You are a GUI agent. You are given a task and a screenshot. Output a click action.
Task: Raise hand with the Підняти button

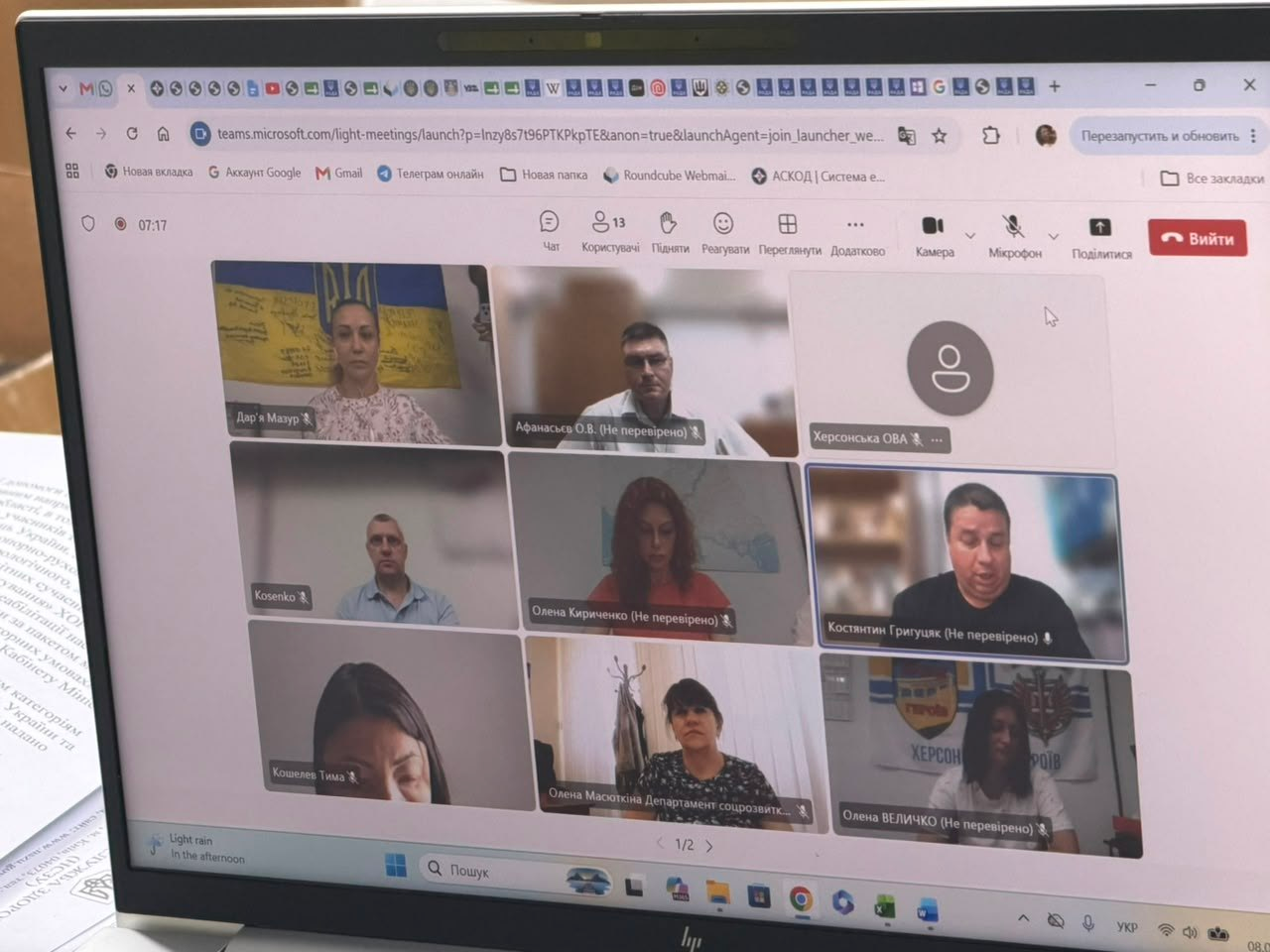(x=670, y=232)
